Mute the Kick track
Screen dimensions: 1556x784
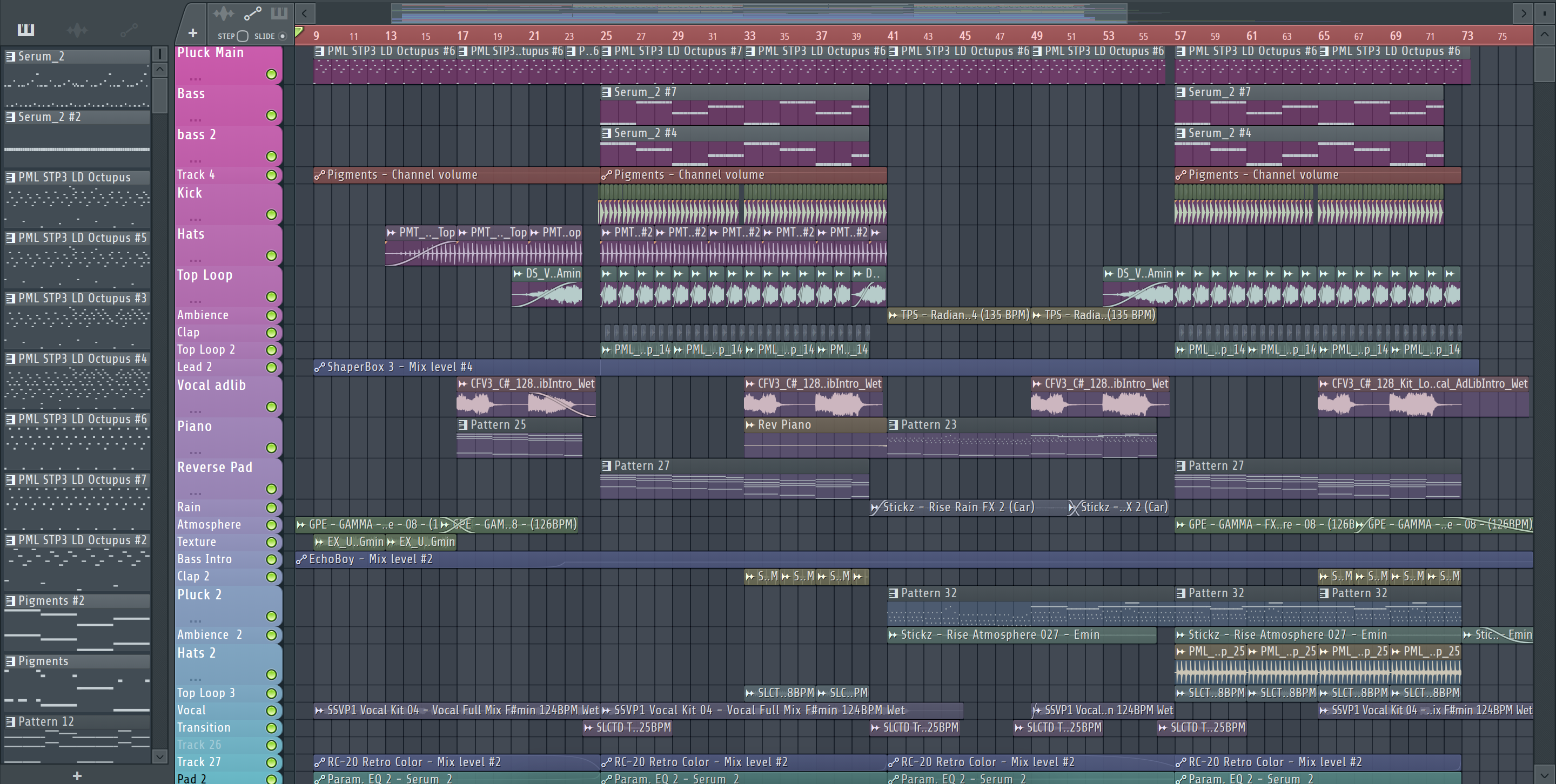click(271, 215)
